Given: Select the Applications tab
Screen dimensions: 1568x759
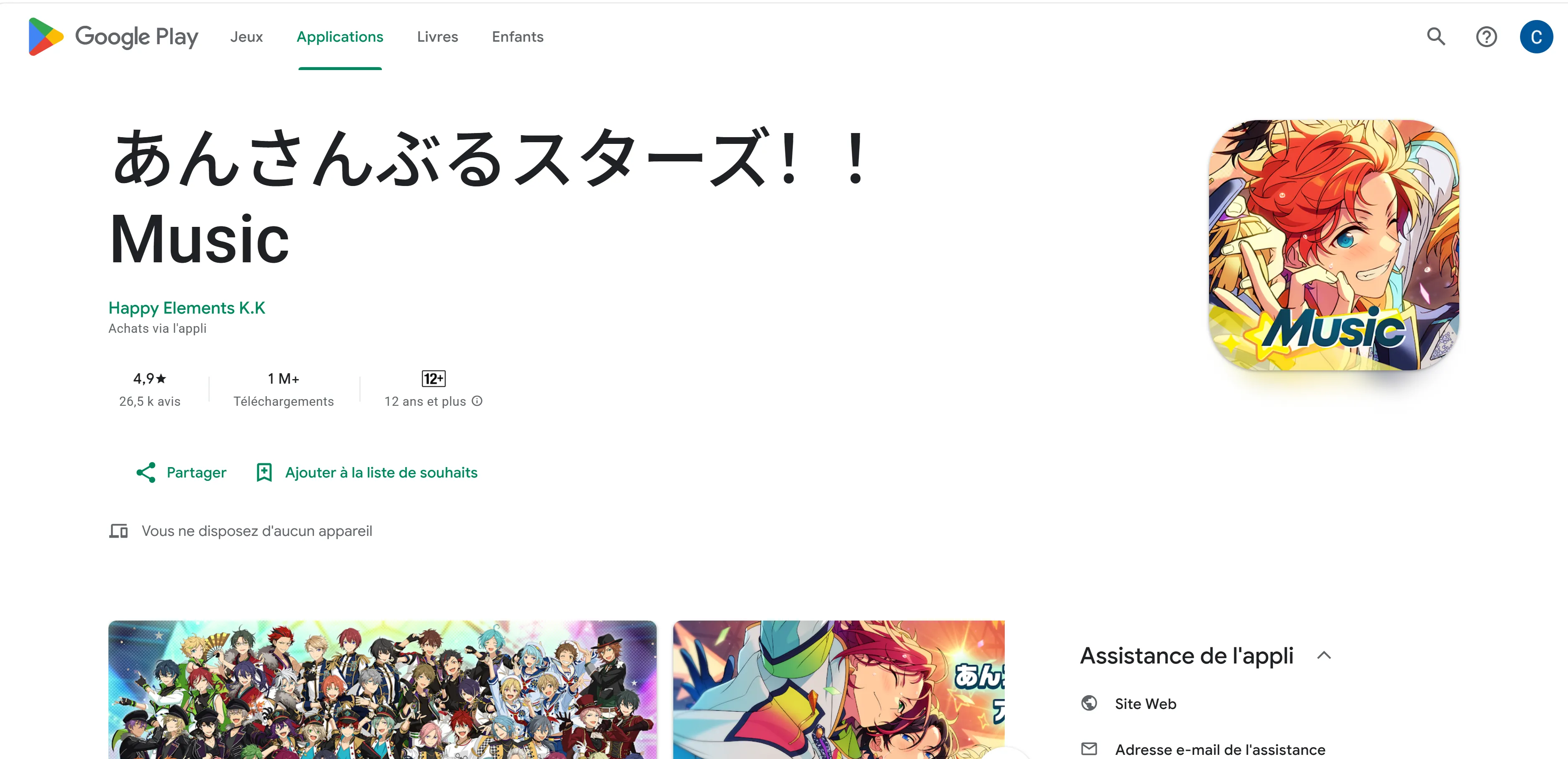Looking at the screenshot, I should (340, 37).
